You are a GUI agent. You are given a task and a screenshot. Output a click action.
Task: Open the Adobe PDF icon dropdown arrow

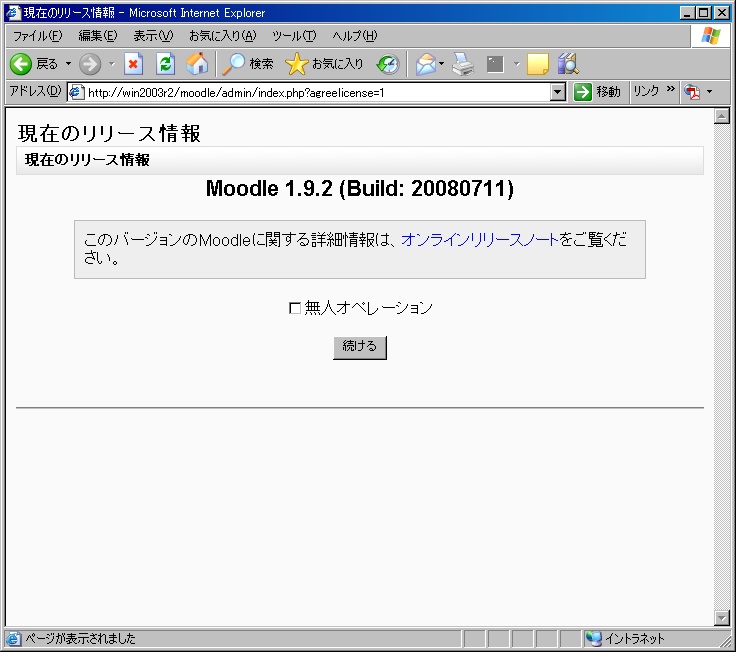709,92
